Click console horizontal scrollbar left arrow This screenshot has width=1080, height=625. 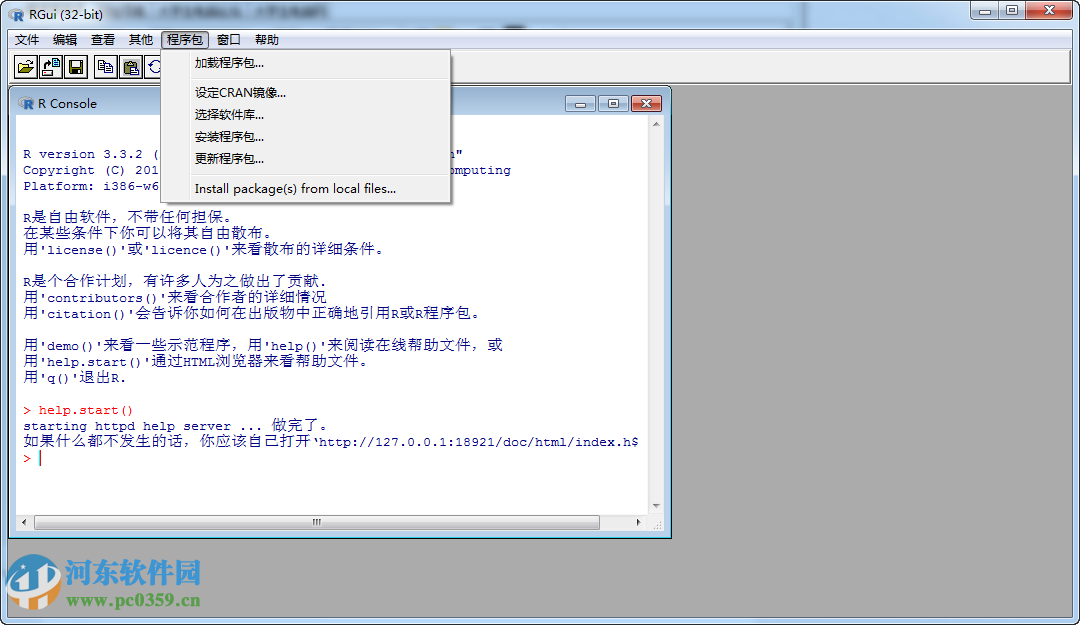tap(24, 522)
